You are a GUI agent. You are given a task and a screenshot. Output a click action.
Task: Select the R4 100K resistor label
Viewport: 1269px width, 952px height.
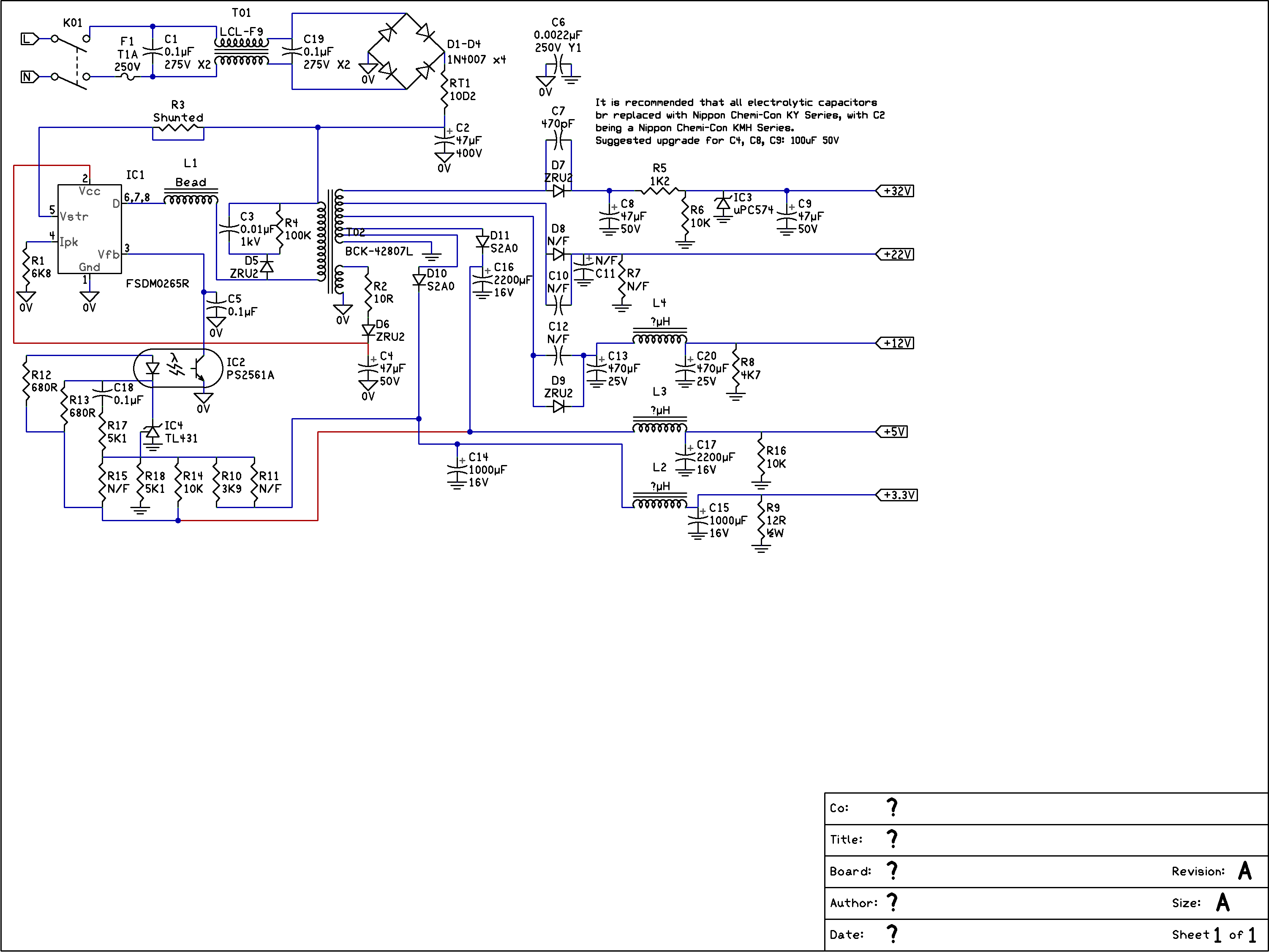pyautogui.click(x=298, y=229)
